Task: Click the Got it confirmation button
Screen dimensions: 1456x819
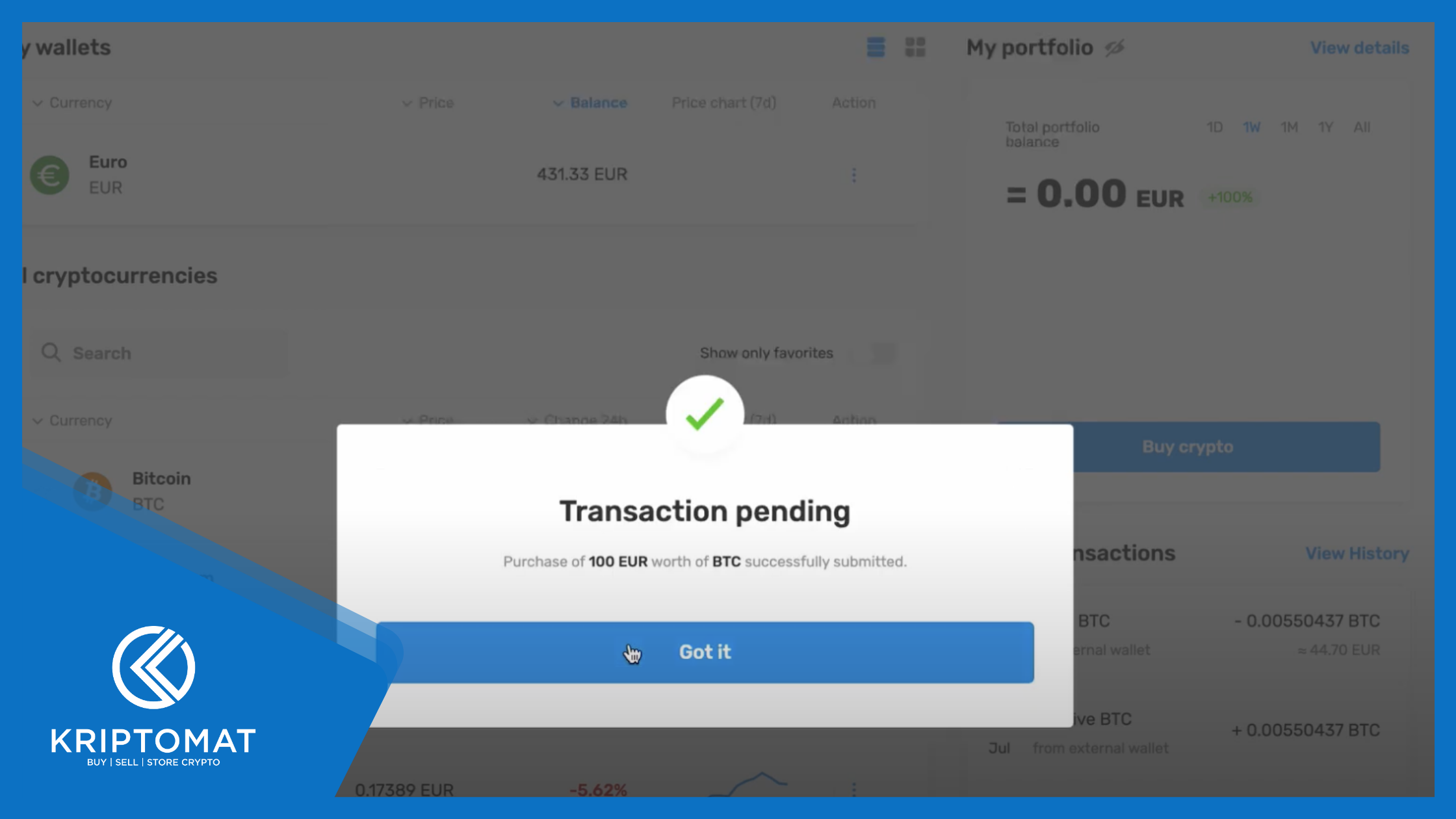Action: [x=705, y=652]
